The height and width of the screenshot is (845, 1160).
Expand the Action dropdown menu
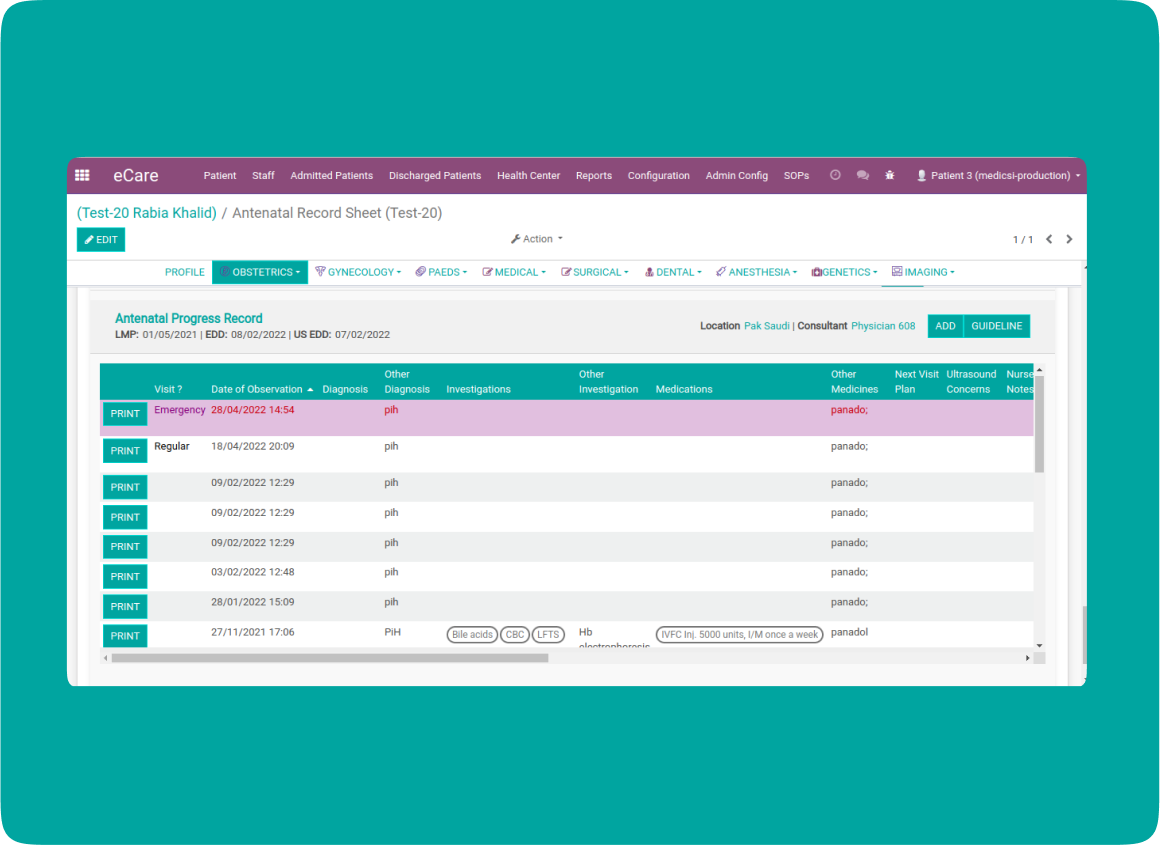pyautogui.click(x=537, y=239)
